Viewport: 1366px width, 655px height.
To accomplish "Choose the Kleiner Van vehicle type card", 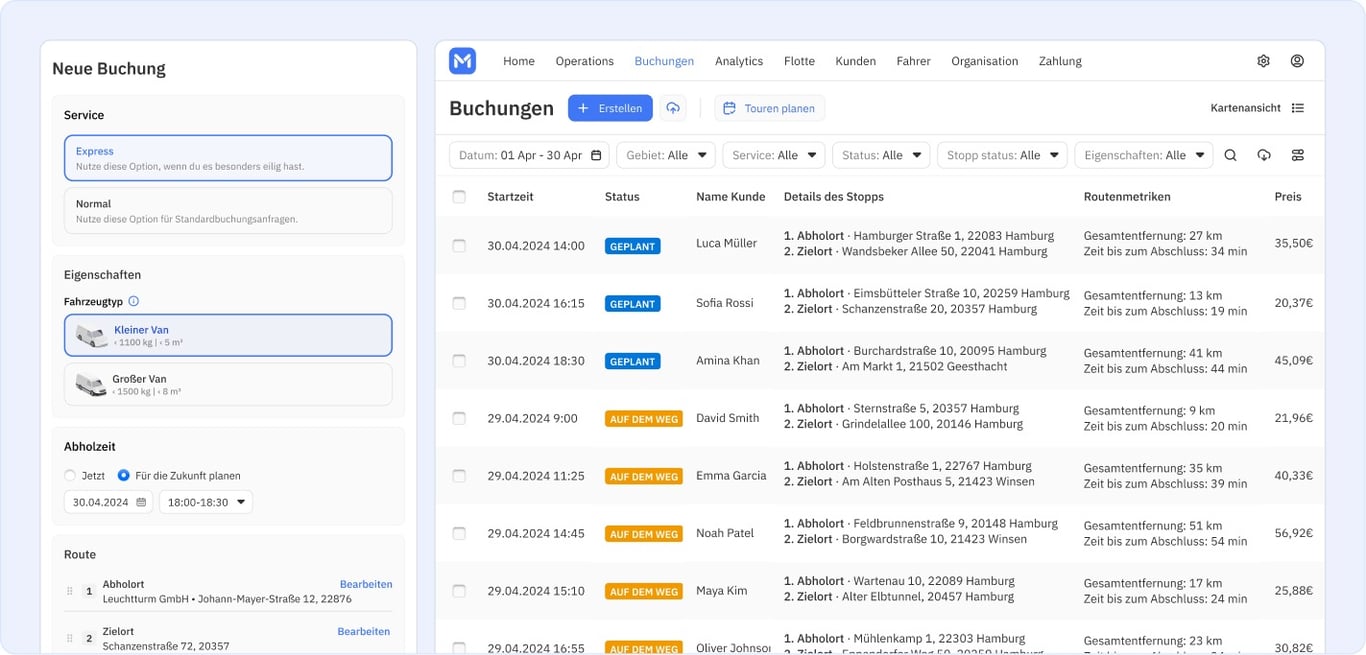I will (x=228, y=336).
